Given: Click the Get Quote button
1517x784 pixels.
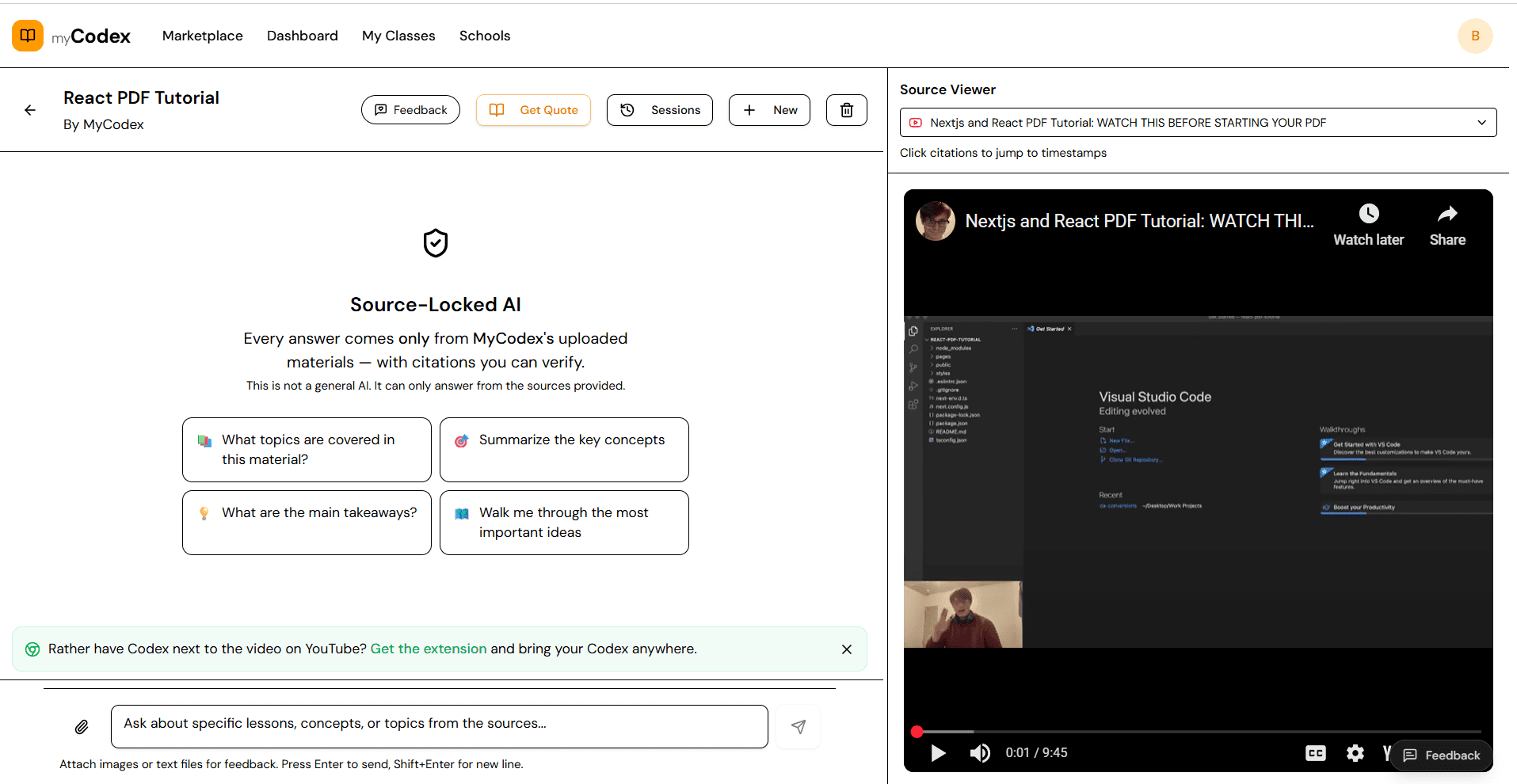Looking at the screenshot, I should (x=533, y=109).
